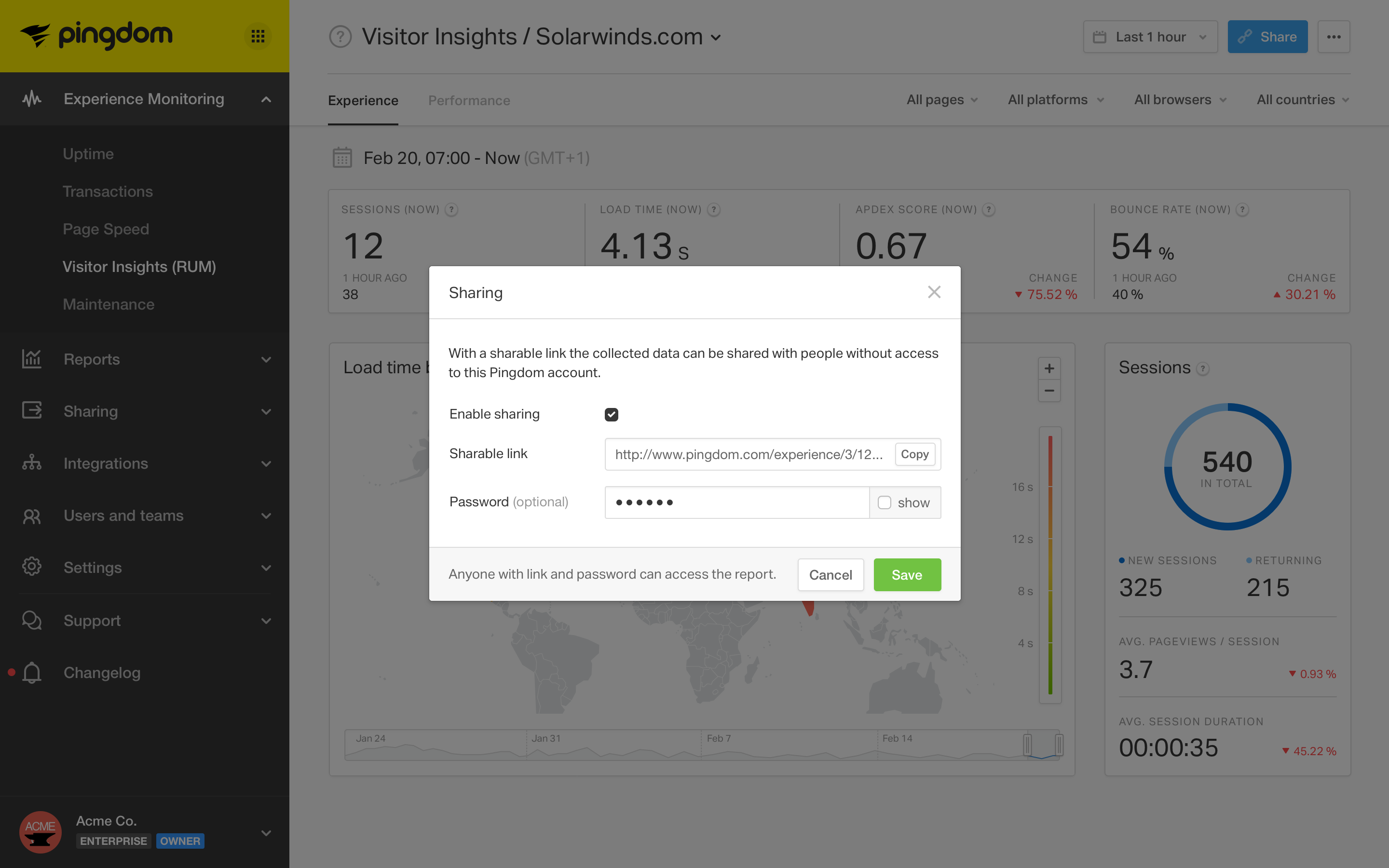
Task: Expand the Integrations section
Action: point(266,463)
